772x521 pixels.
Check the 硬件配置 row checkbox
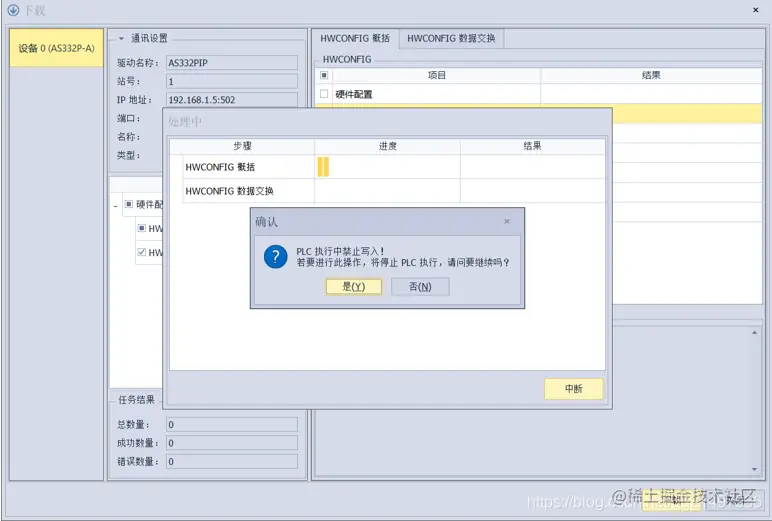tap(324, 94)
